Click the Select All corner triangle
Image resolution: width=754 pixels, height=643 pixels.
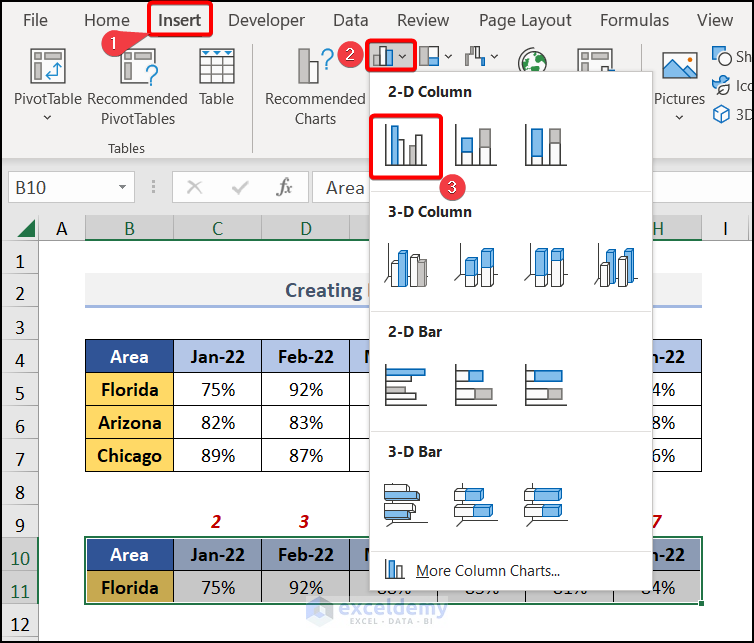[x=26, y=228]
